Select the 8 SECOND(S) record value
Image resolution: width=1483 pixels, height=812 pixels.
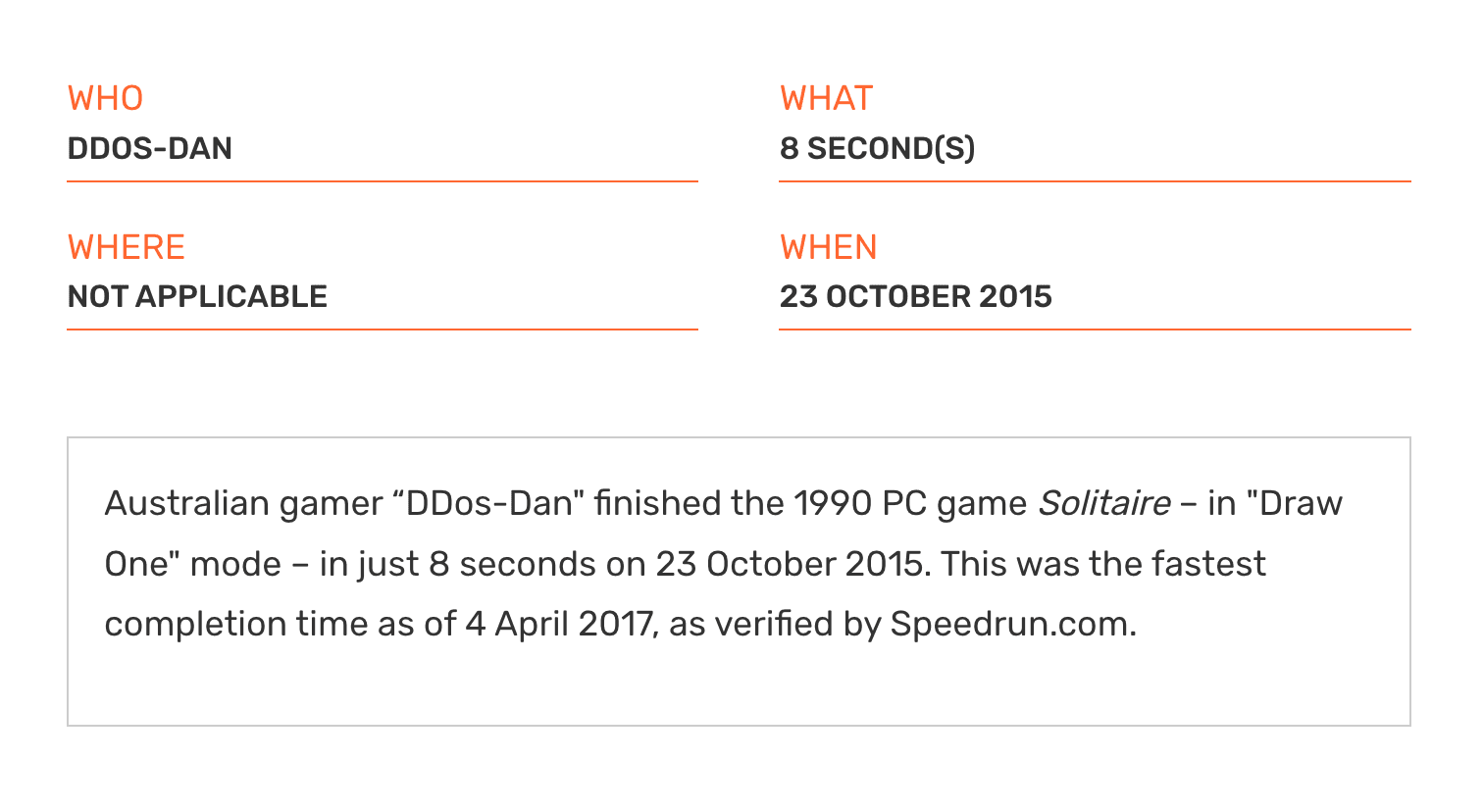click(877, 148)
